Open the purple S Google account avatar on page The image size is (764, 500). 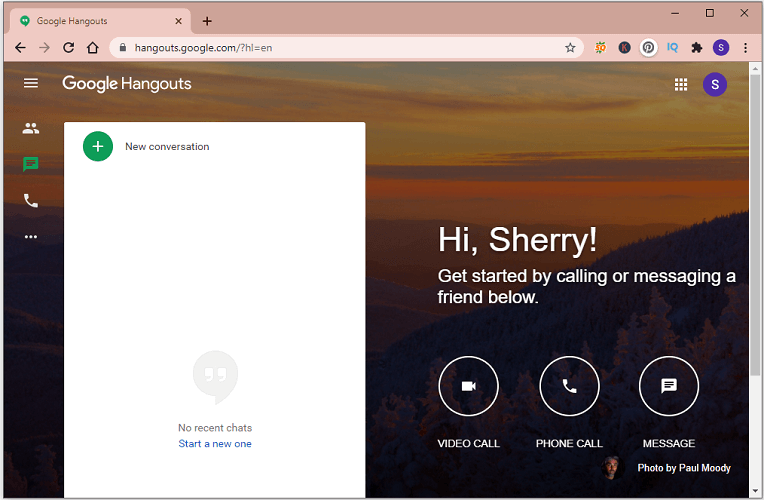coord(715,84)
